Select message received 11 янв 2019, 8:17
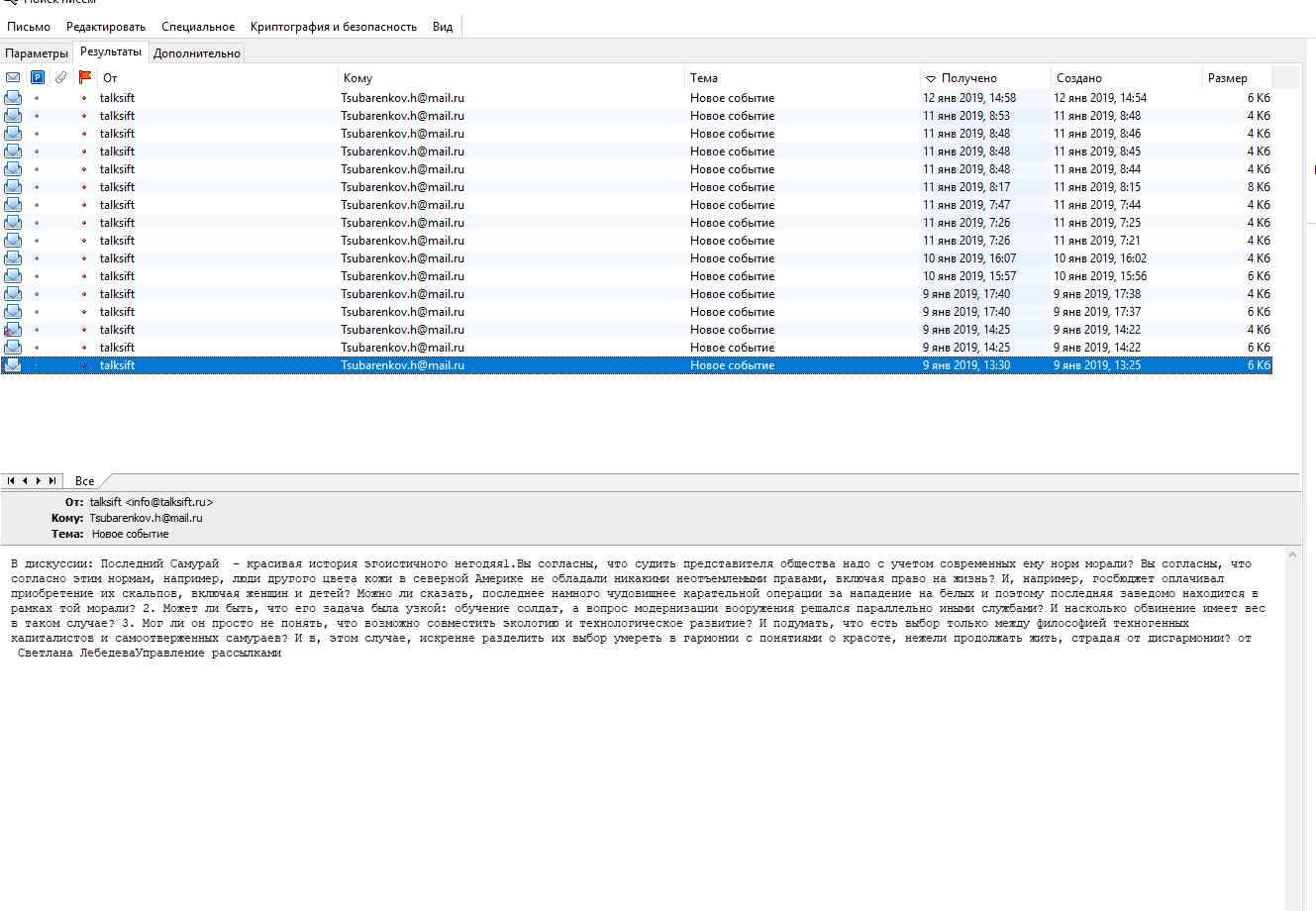The image size is (1316, 911). pos(636,187)
